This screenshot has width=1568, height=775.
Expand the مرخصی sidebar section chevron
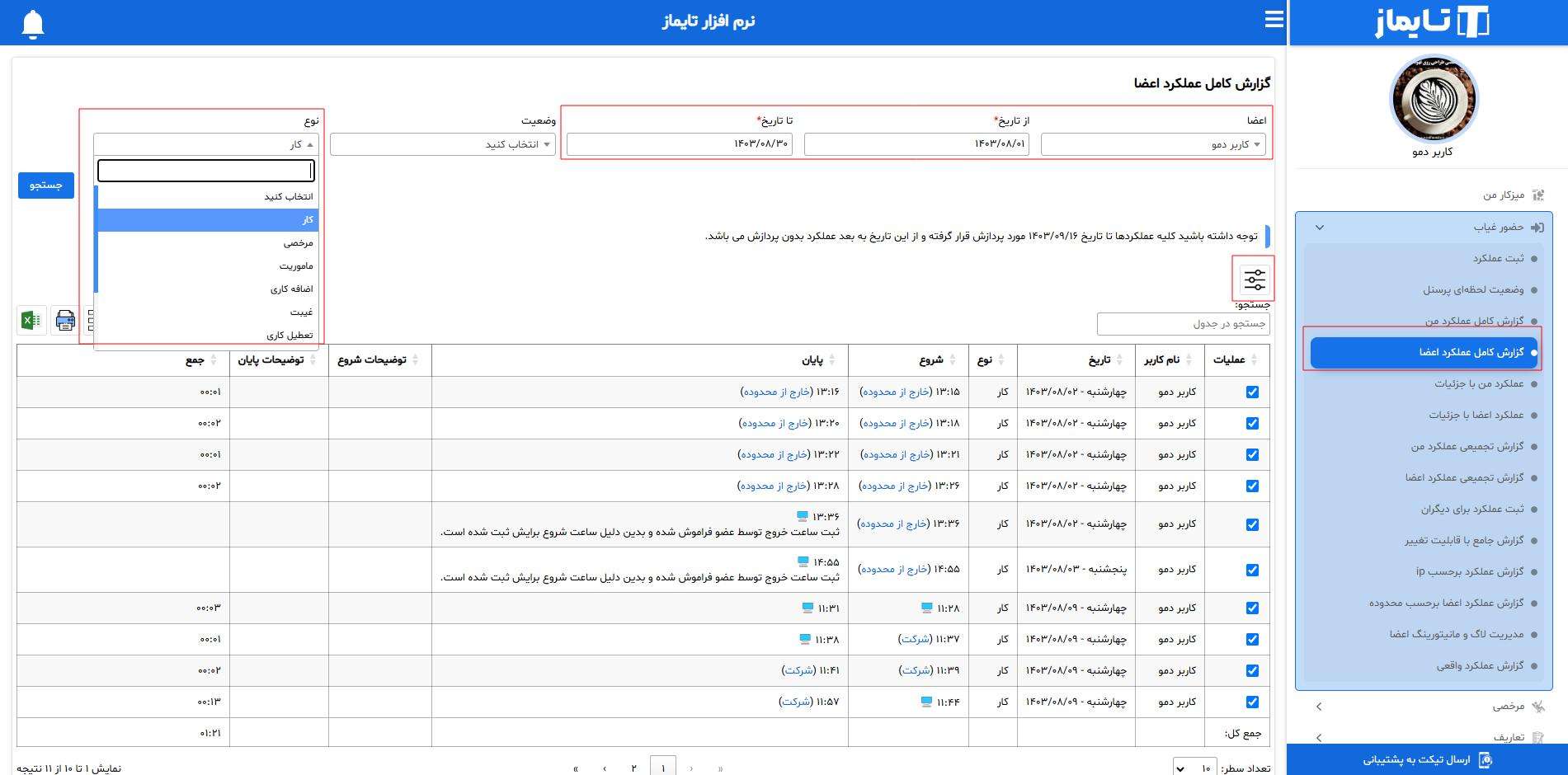click(x=1319, y=707)
